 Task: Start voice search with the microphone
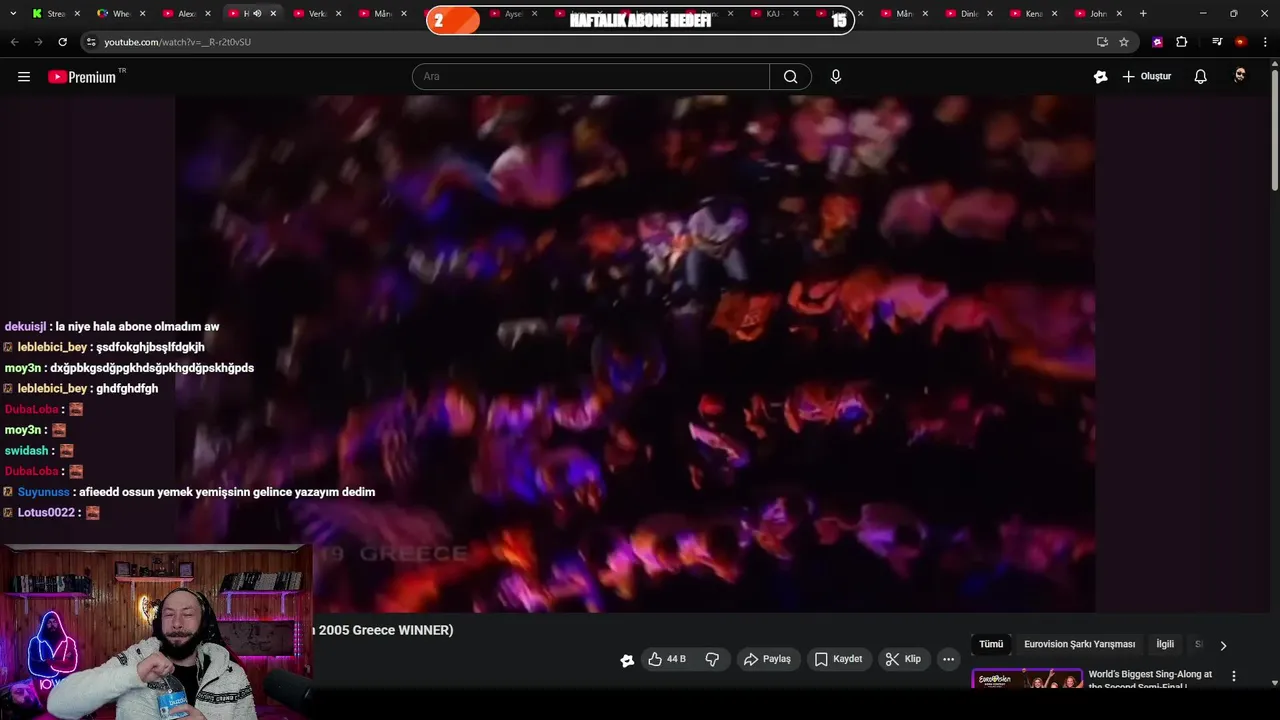click(836, 77)
